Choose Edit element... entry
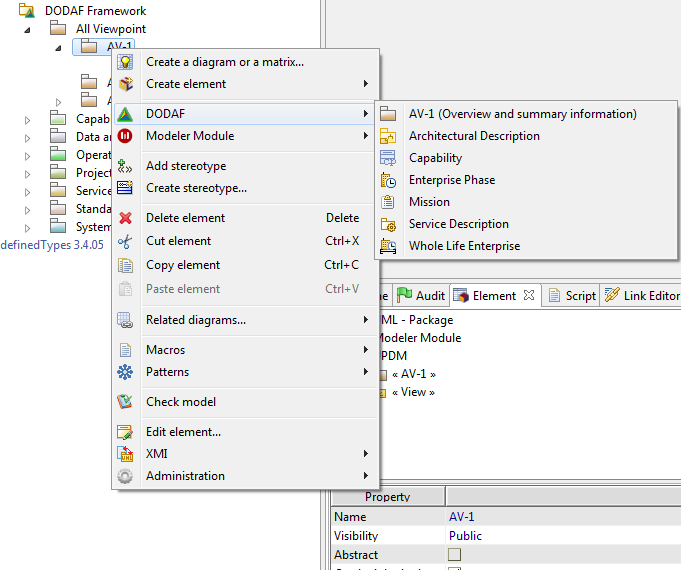Viewport: 681px width, 570px height. pyautogui.click(x=245, y=432)
